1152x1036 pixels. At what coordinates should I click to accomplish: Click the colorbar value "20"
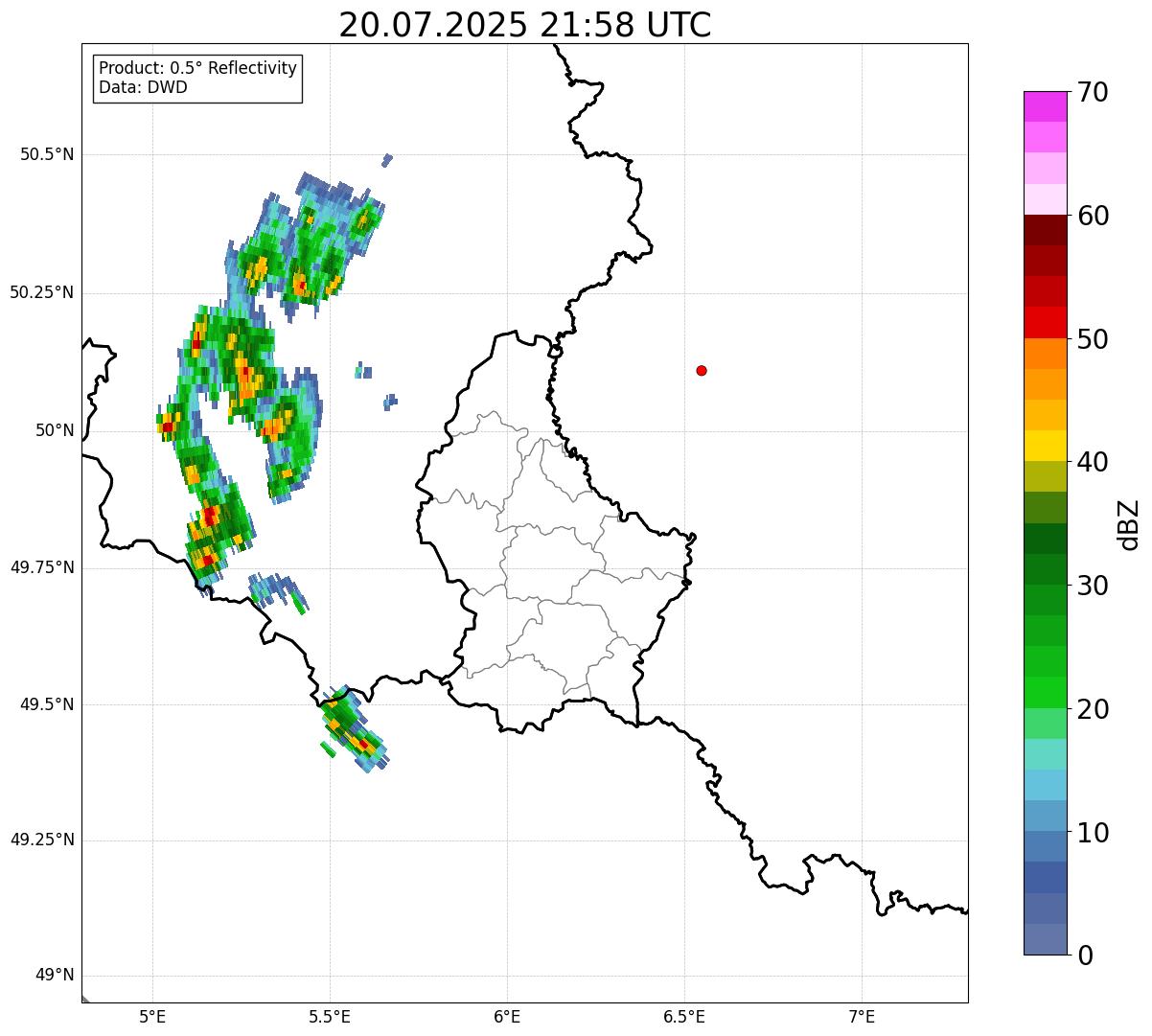(1093, 709)
